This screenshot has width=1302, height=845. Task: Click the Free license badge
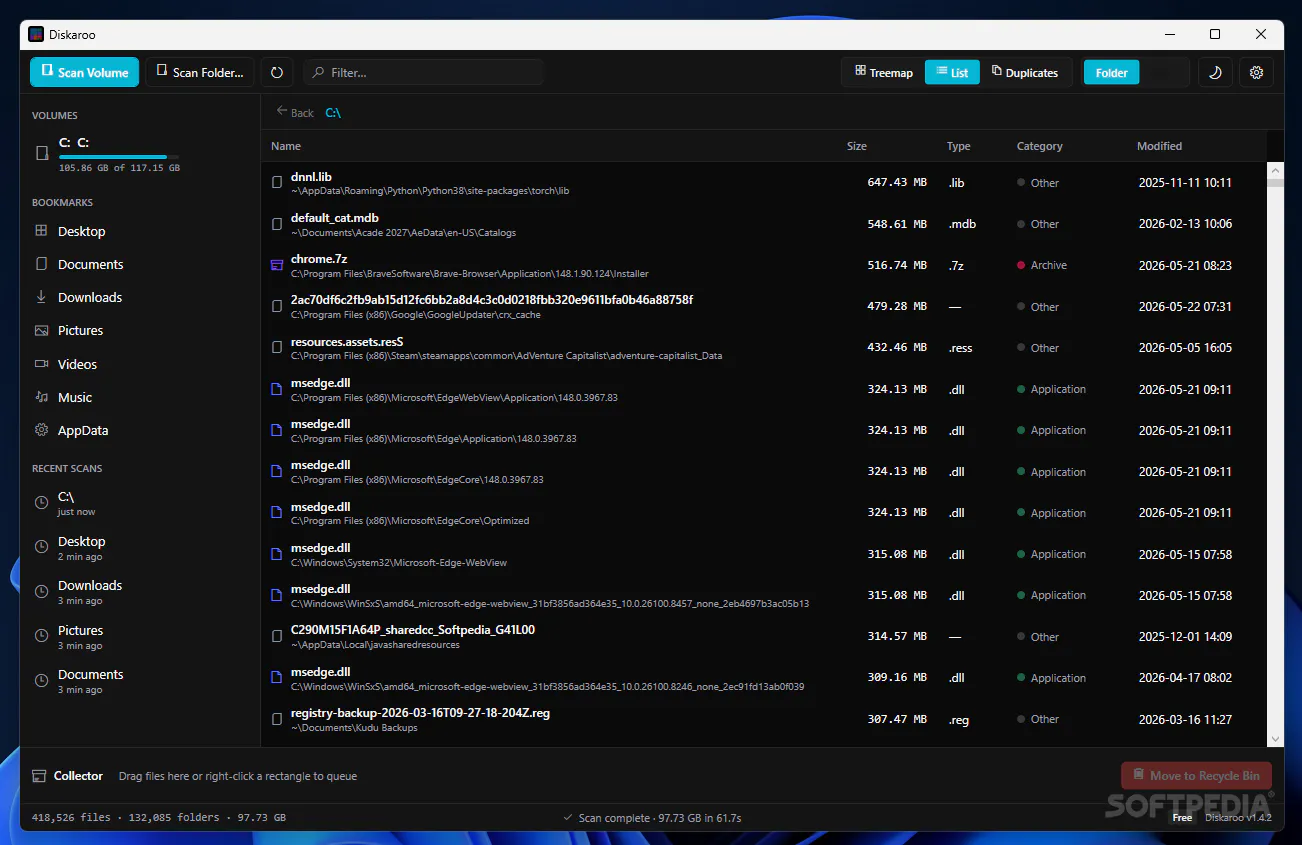pos(1182,817)
